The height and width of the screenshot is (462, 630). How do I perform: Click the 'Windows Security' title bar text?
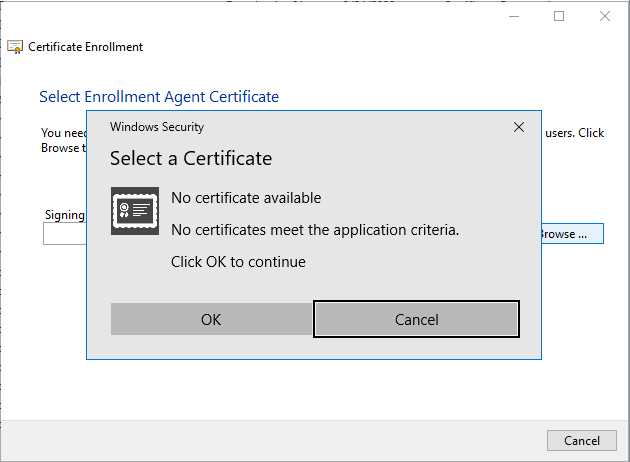156,127
